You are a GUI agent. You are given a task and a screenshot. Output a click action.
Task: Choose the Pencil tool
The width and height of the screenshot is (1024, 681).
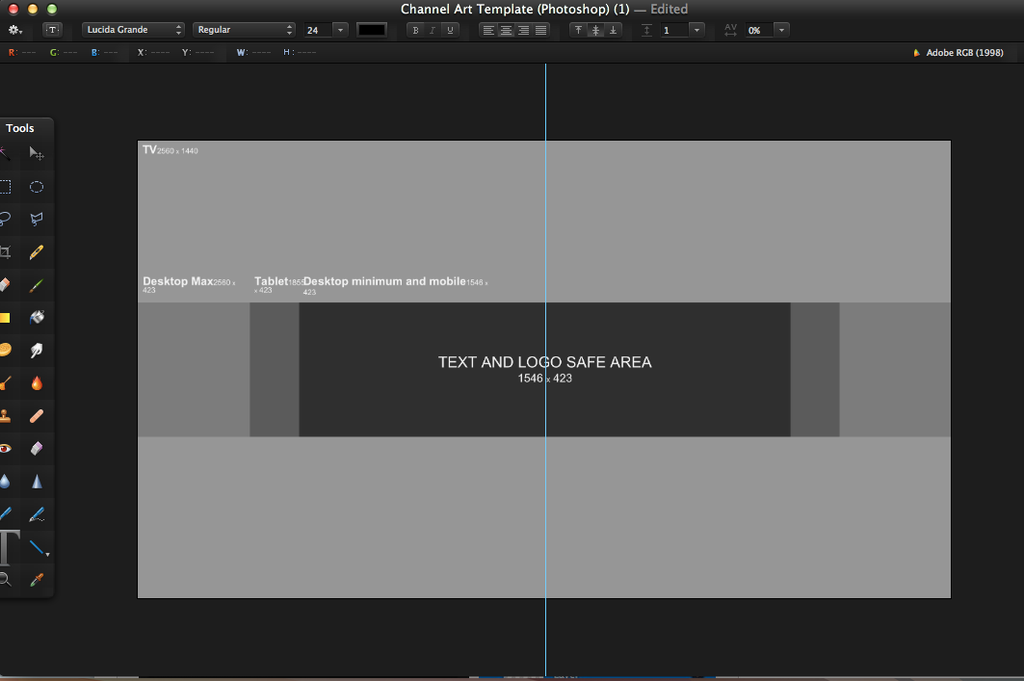pos(36,252)
